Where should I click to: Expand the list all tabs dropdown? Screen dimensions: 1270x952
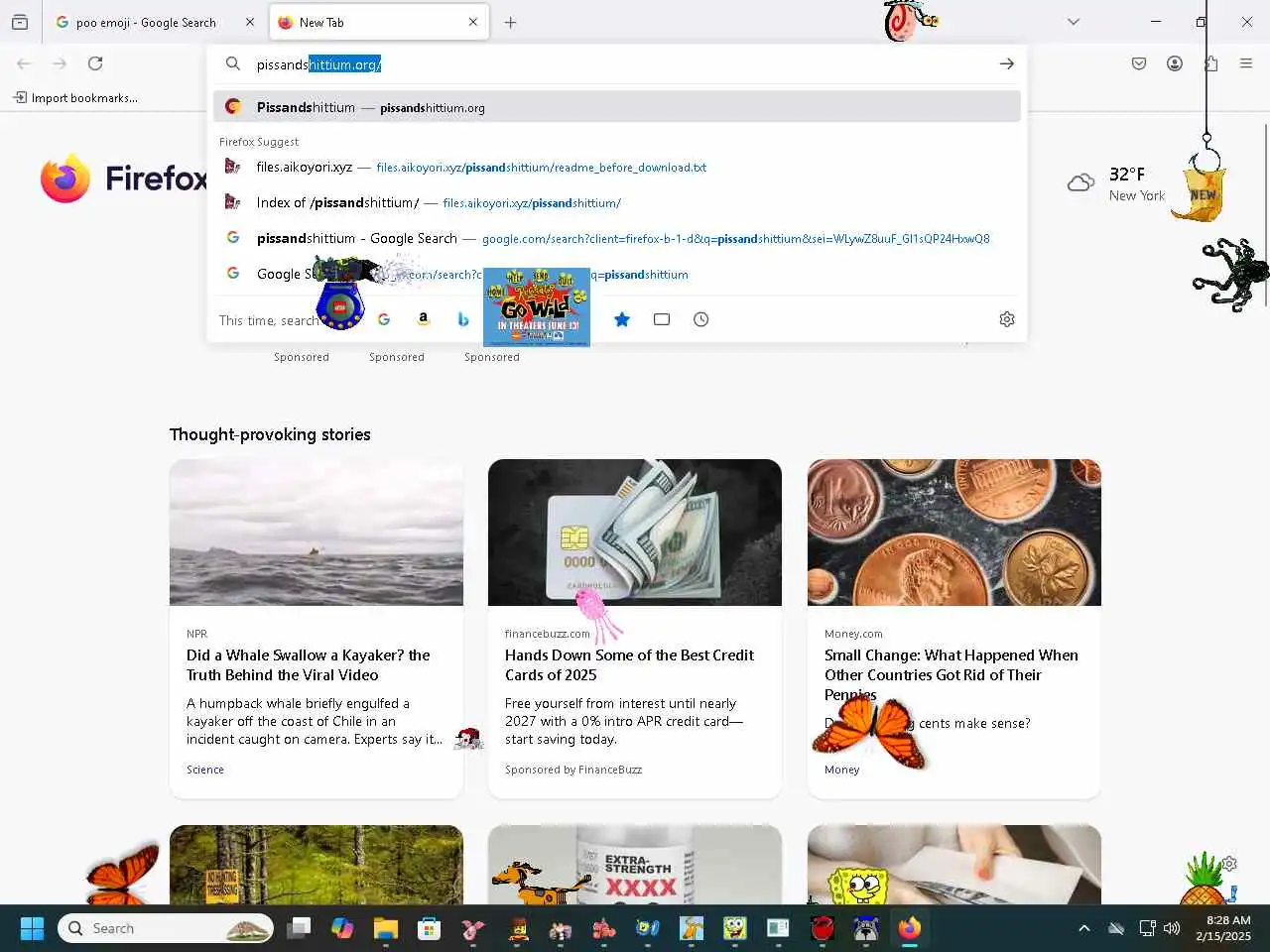click(1074, 22)
